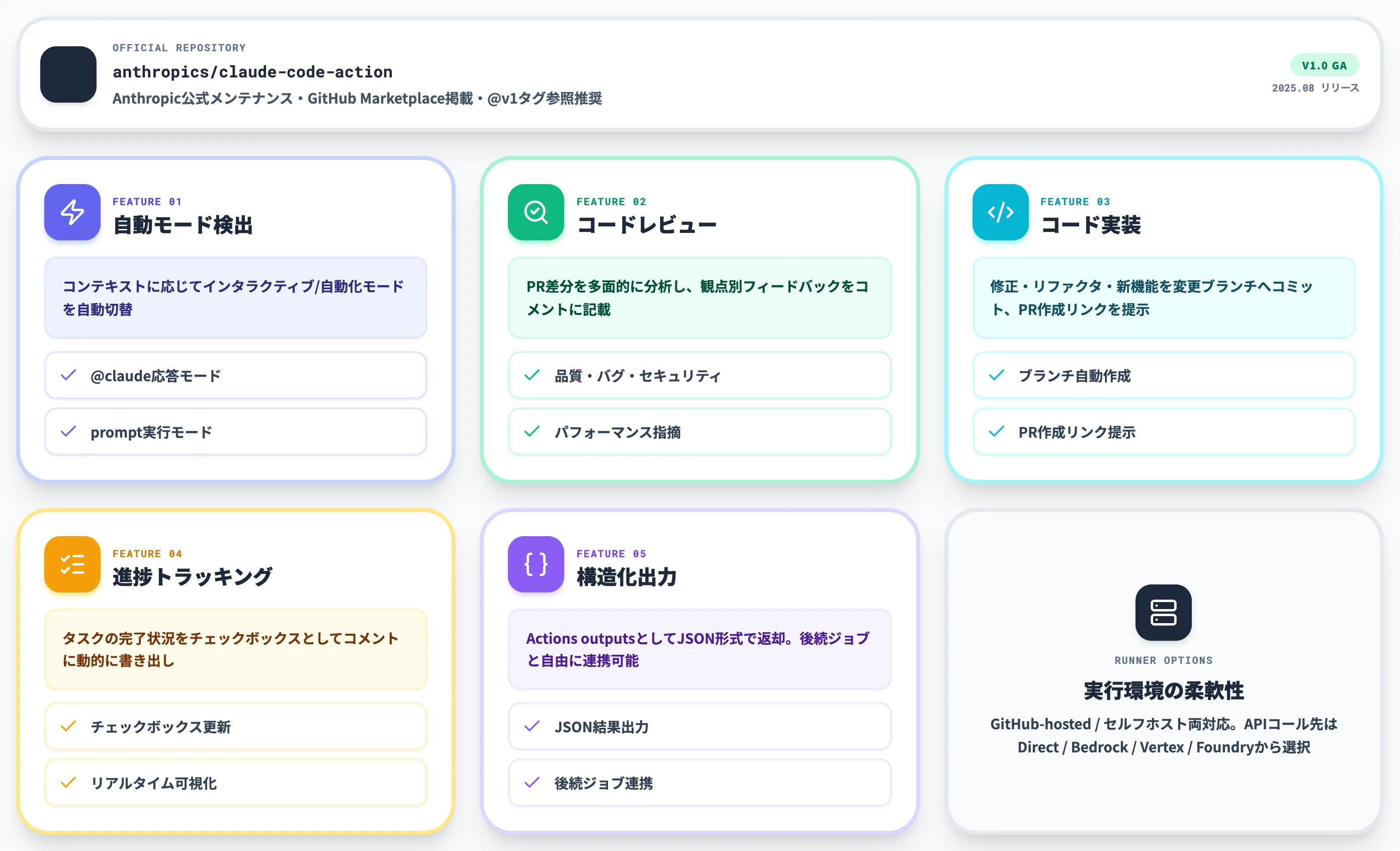Click checkmark beside リアルタイム可視化
The height and width of the screenshot is (851, 1400).
[68, 783]
